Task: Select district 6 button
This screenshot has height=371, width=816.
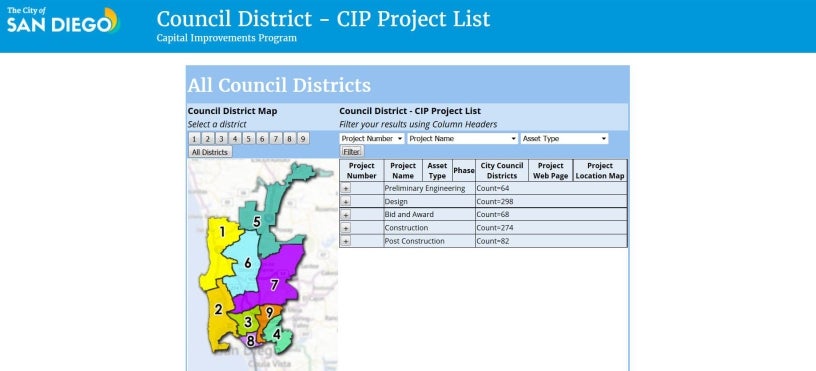Action: tap(262, 138)
